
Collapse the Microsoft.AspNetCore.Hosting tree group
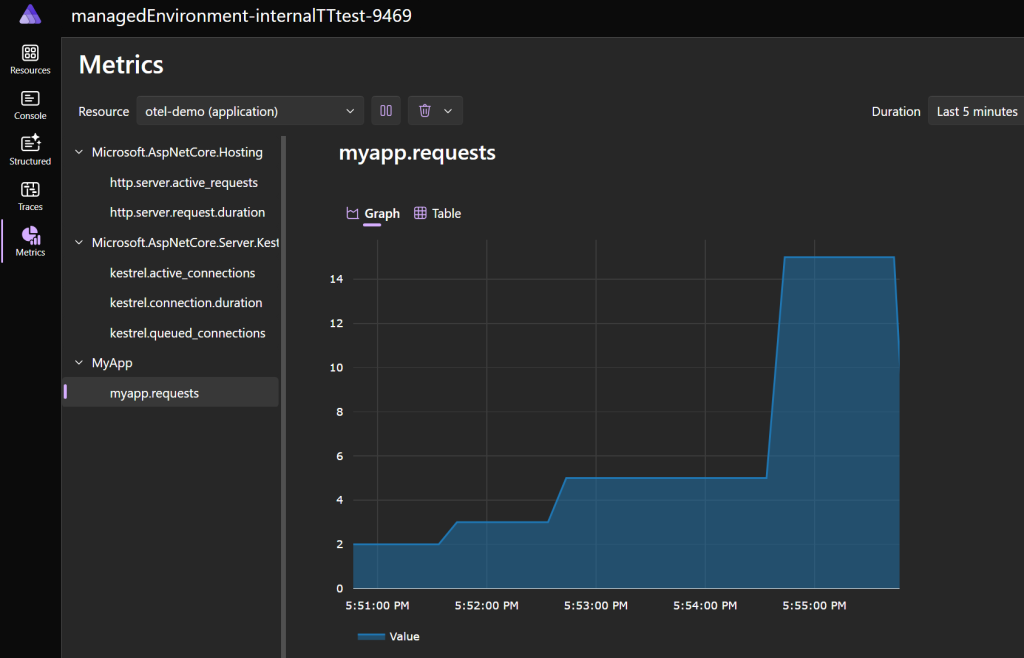click(79, 153)
